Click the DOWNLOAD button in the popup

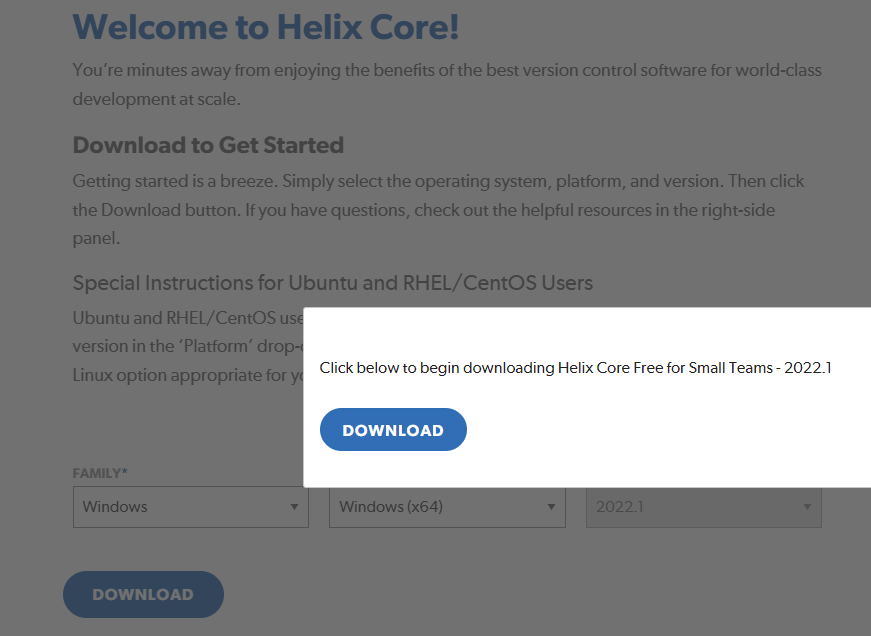pos(393,430)
